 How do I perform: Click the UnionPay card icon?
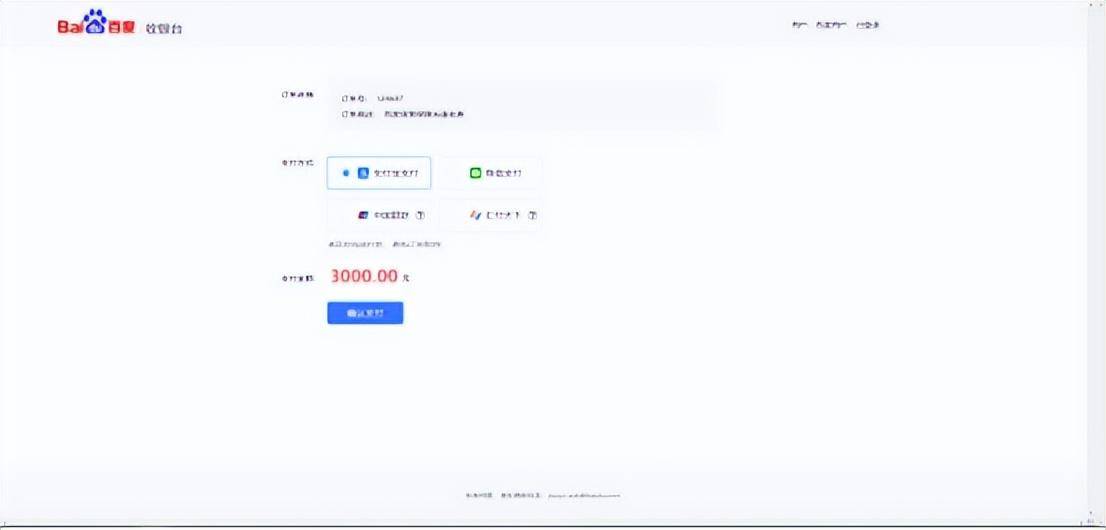point(363,215)
